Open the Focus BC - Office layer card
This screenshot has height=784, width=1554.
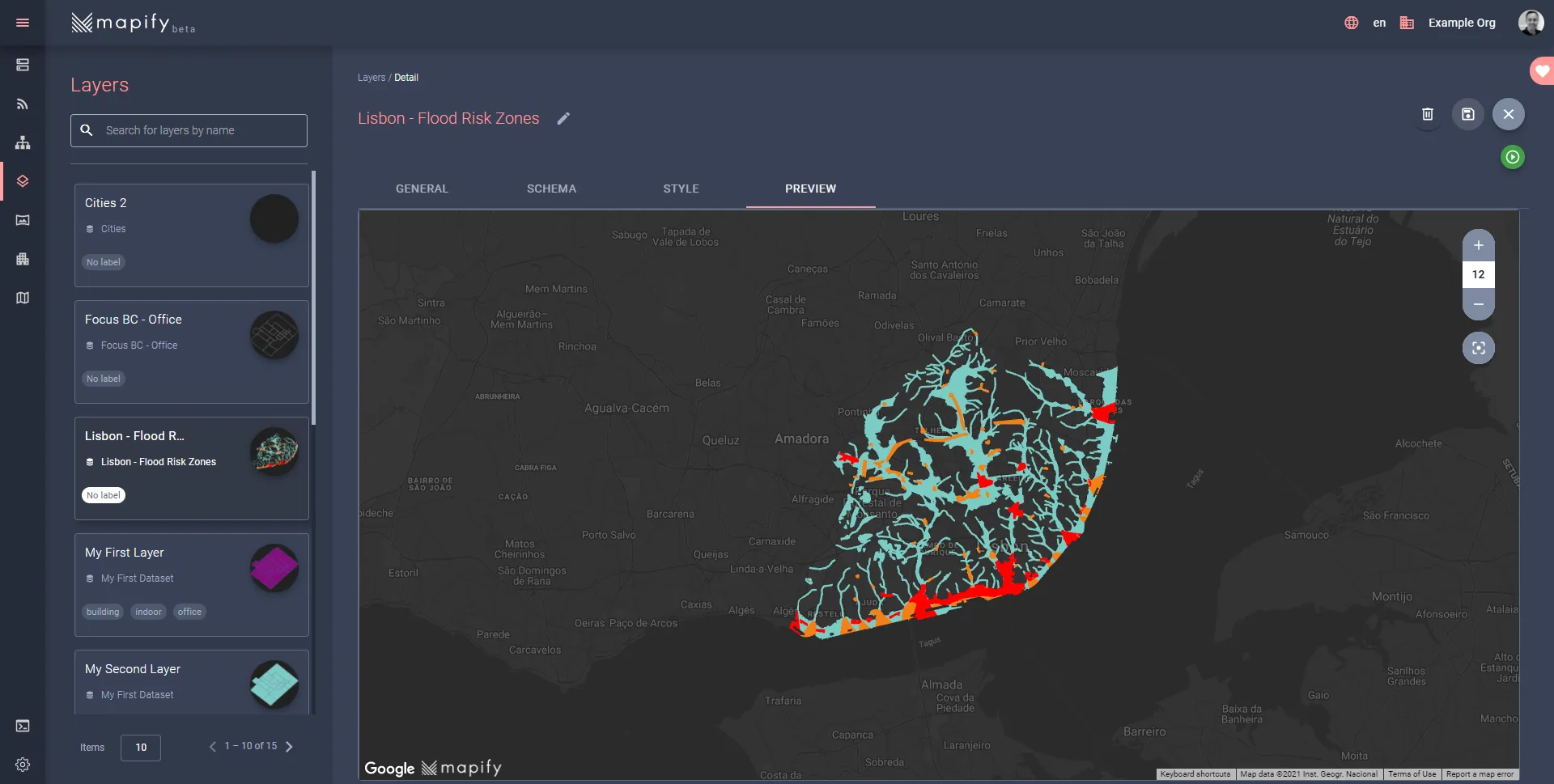192,352
